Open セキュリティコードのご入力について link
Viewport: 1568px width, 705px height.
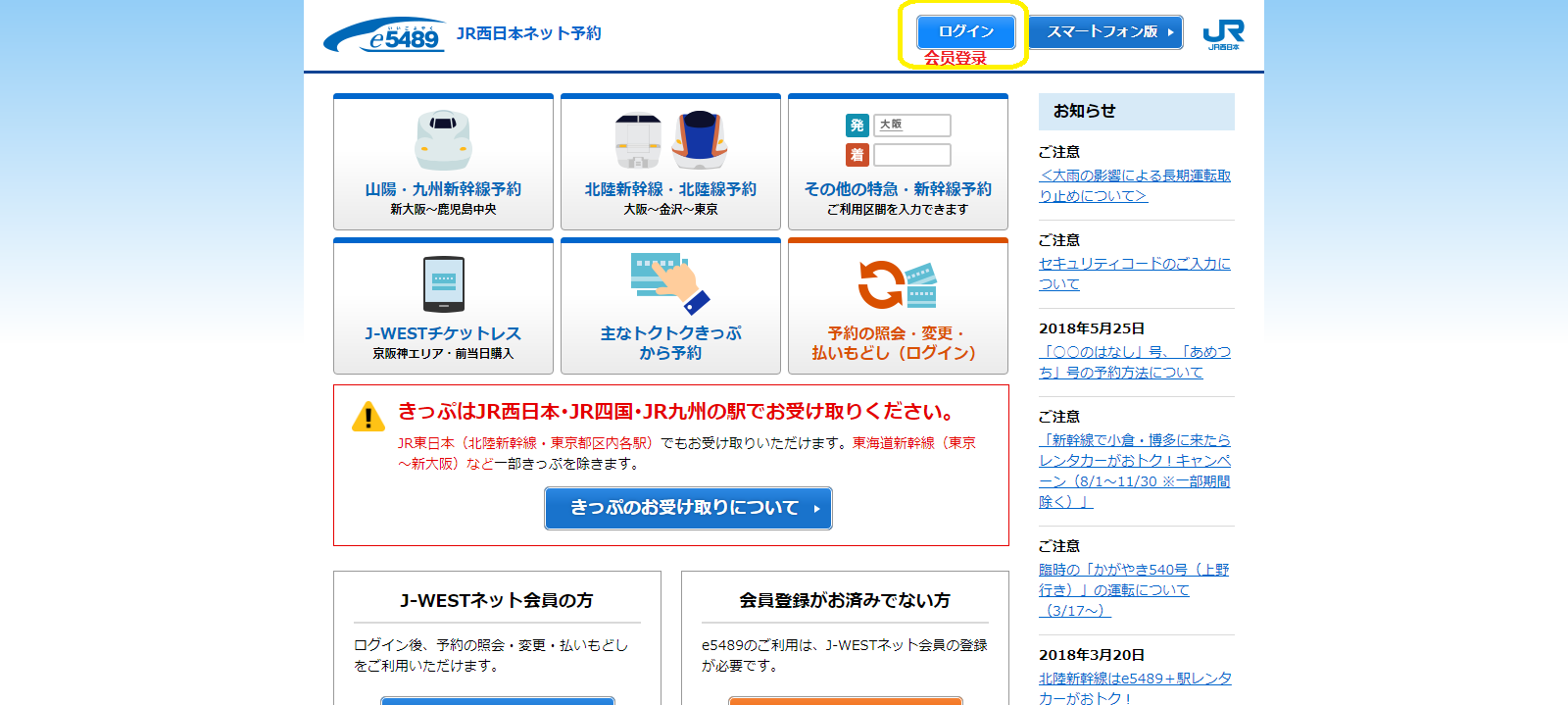click(x=1134, y=274)
